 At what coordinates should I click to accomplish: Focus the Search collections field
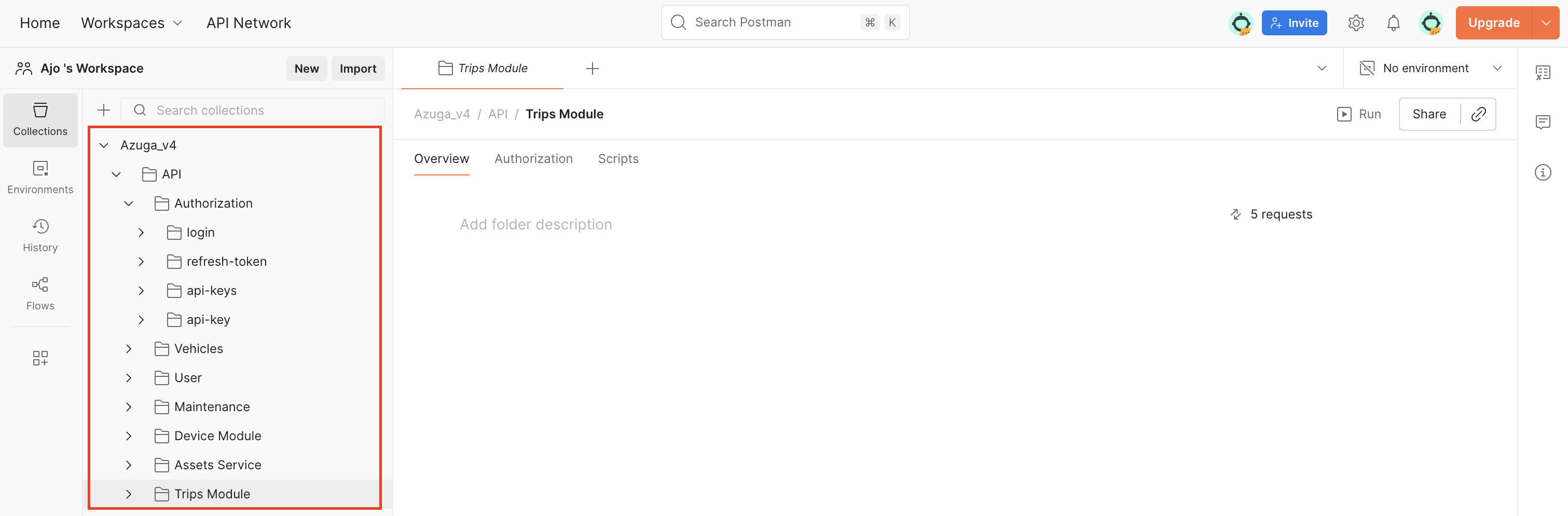[x=253, y=110]
